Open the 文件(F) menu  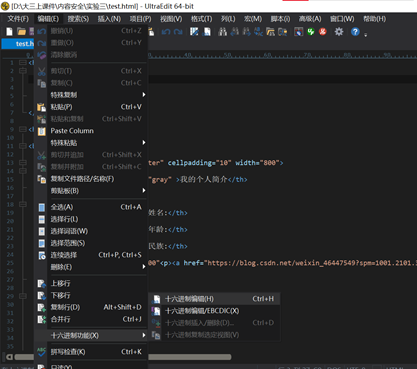[x=18, y=19]
